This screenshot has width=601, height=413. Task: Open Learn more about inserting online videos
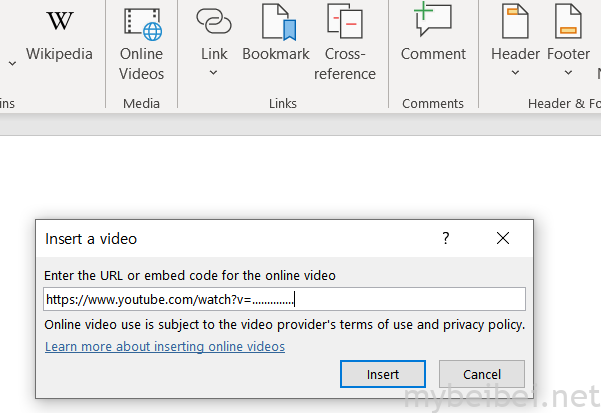coord(165,346)
